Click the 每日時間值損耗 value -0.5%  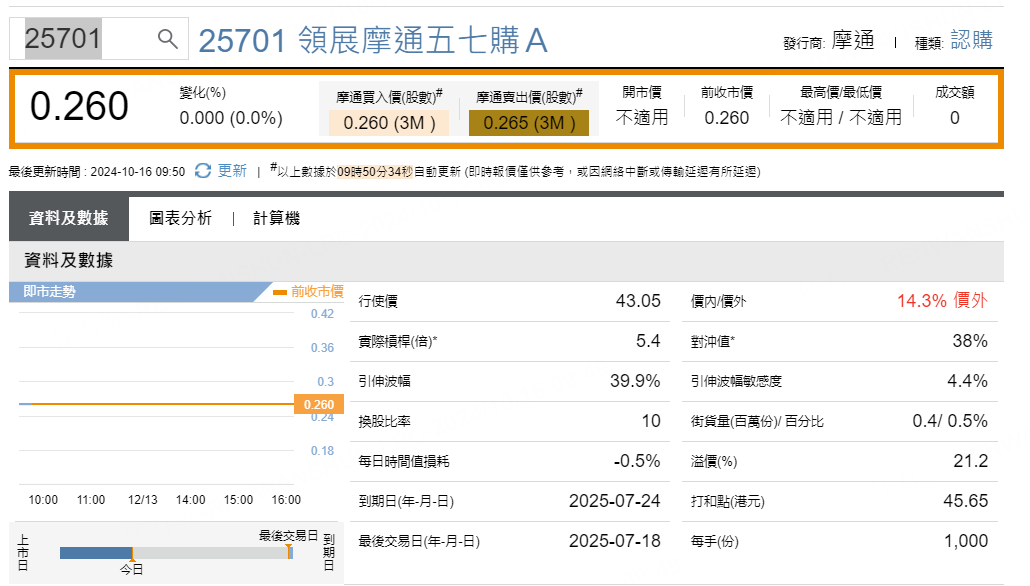point(637,461)
